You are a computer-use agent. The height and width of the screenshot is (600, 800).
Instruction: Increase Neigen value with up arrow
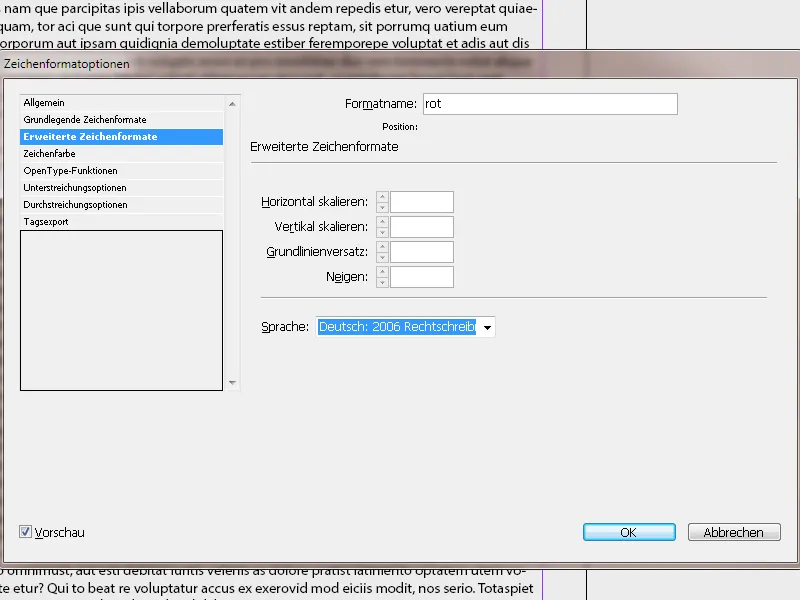382,272
